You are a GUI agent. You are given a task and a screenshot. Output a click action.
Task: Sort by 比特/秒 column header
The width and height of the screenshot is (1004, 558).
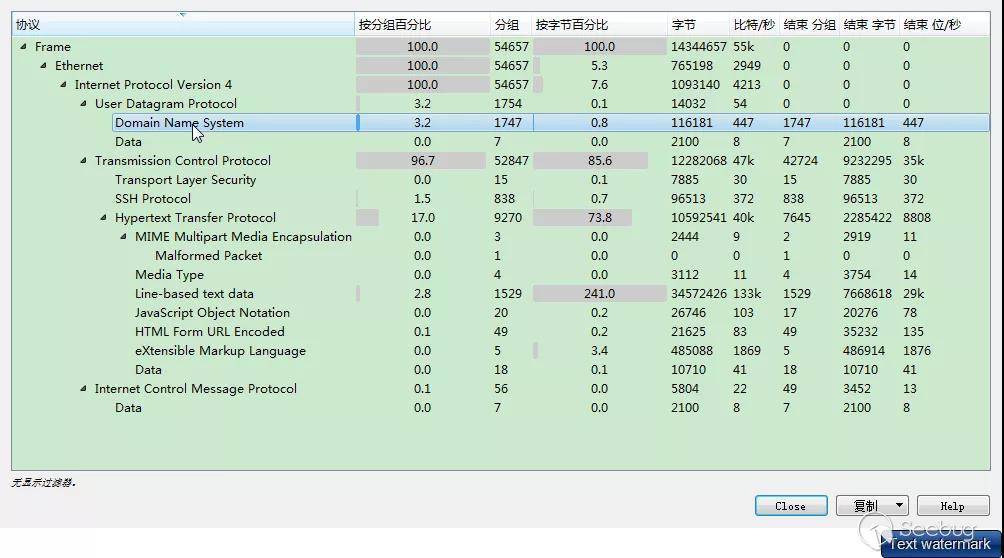[x=754, y=25]
